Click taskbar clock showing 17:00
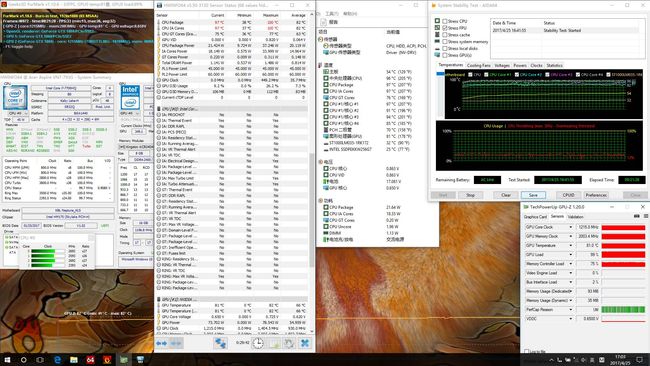 coord(620,360)
